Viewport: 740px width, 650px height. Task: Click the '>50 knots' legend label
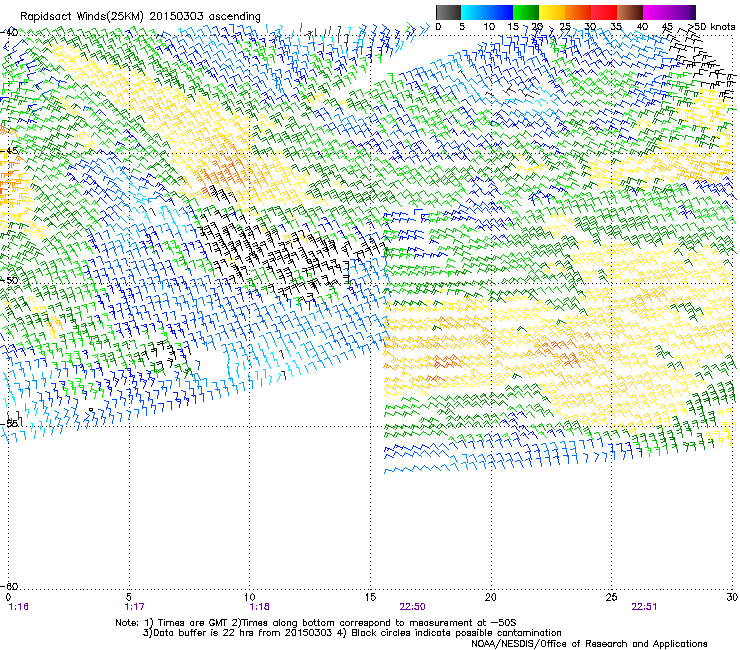tap(711, 26)
